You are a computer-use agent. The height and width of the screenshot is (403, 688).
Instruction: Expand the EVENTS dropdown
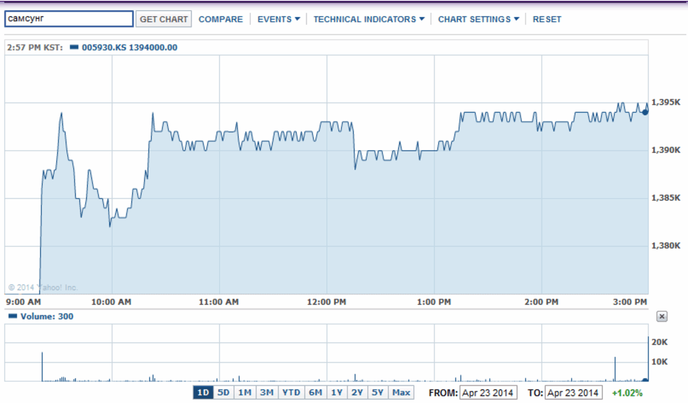coord(279,19)
